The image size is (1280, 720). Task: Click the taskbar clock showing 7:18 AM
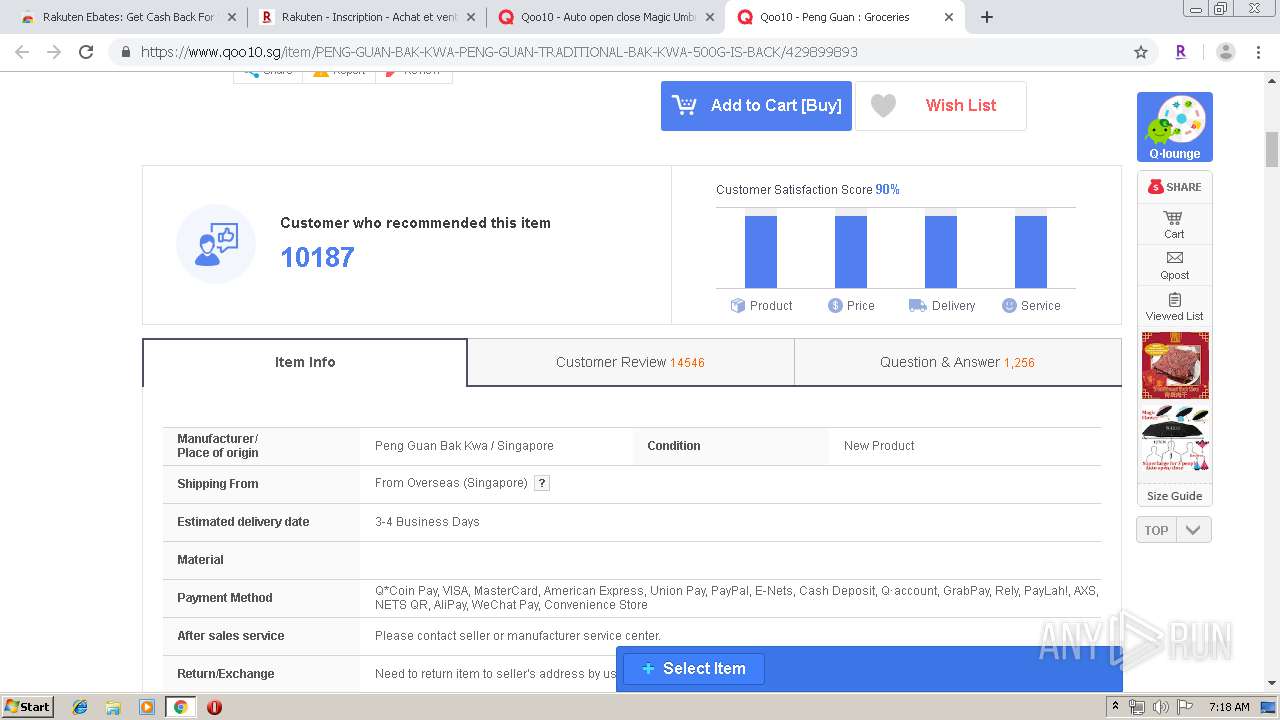[x=1229, y=707]
